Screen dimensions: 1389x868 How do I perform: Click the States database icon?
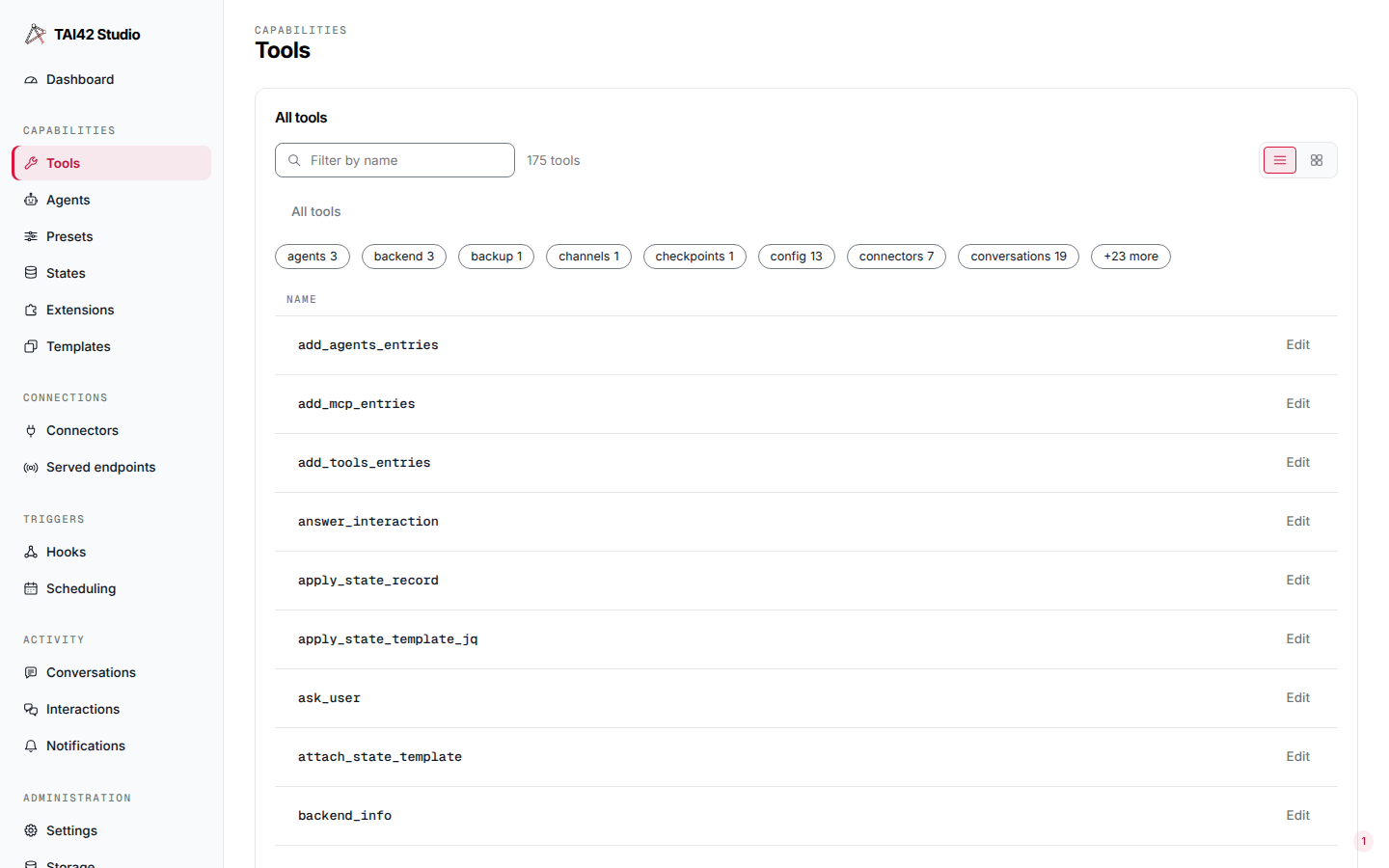(x=31, y=273)
